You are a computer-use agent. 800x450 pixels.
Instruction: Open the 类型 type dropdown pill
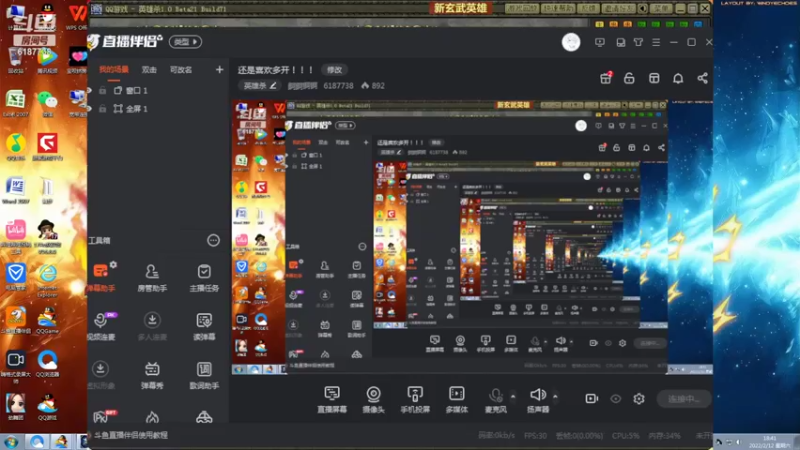coord(186,42)
